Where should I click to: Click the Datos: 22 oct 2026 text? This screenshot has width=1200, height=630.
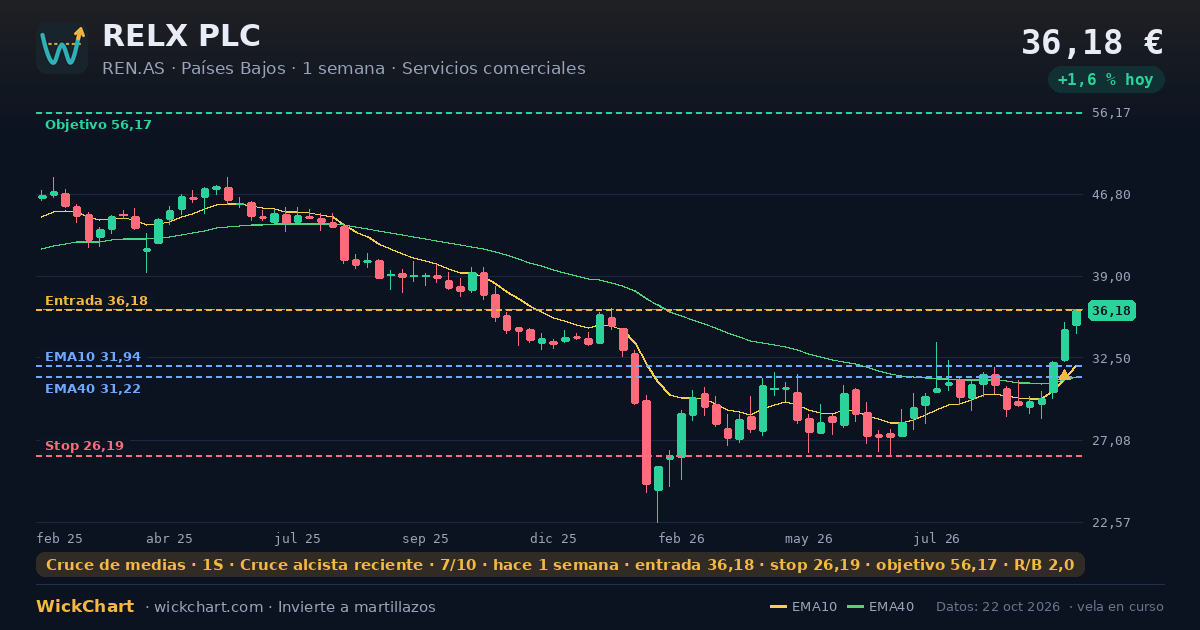click(x=999, y=607)
